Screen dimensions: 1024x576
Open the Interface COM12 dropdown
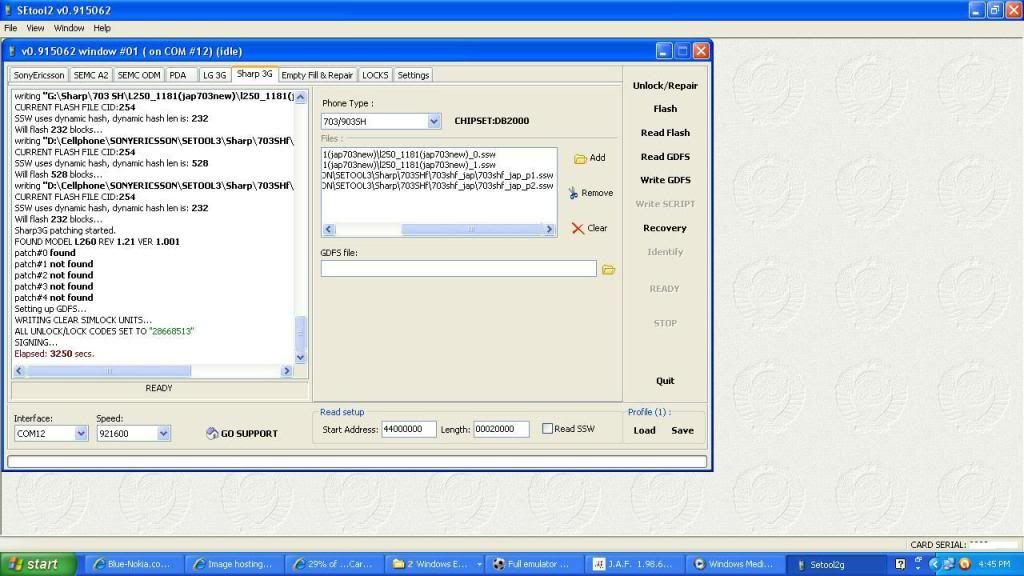(x=81, y=434)
